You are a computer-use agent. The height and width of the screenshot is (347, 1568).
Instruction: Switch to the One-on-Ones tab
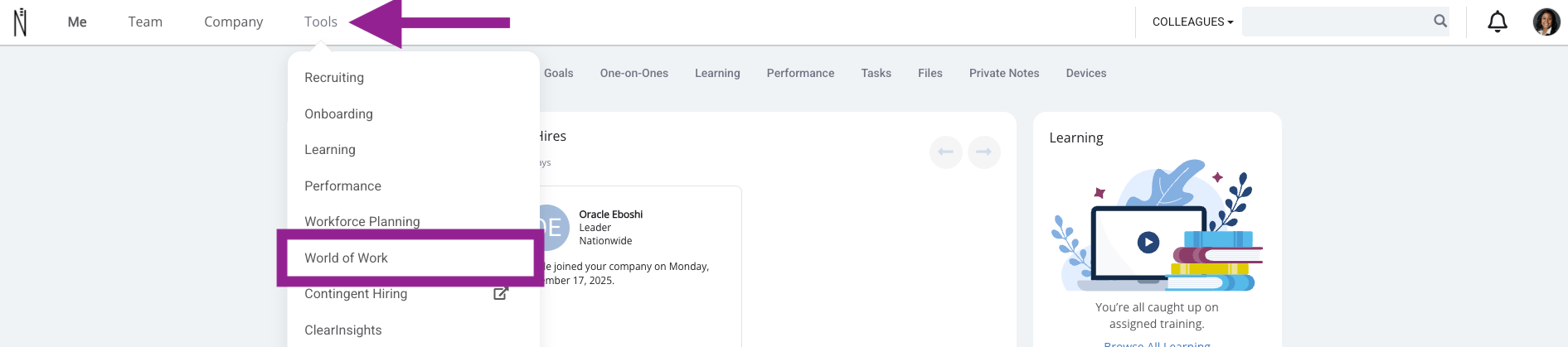click(x=634, y=73)
